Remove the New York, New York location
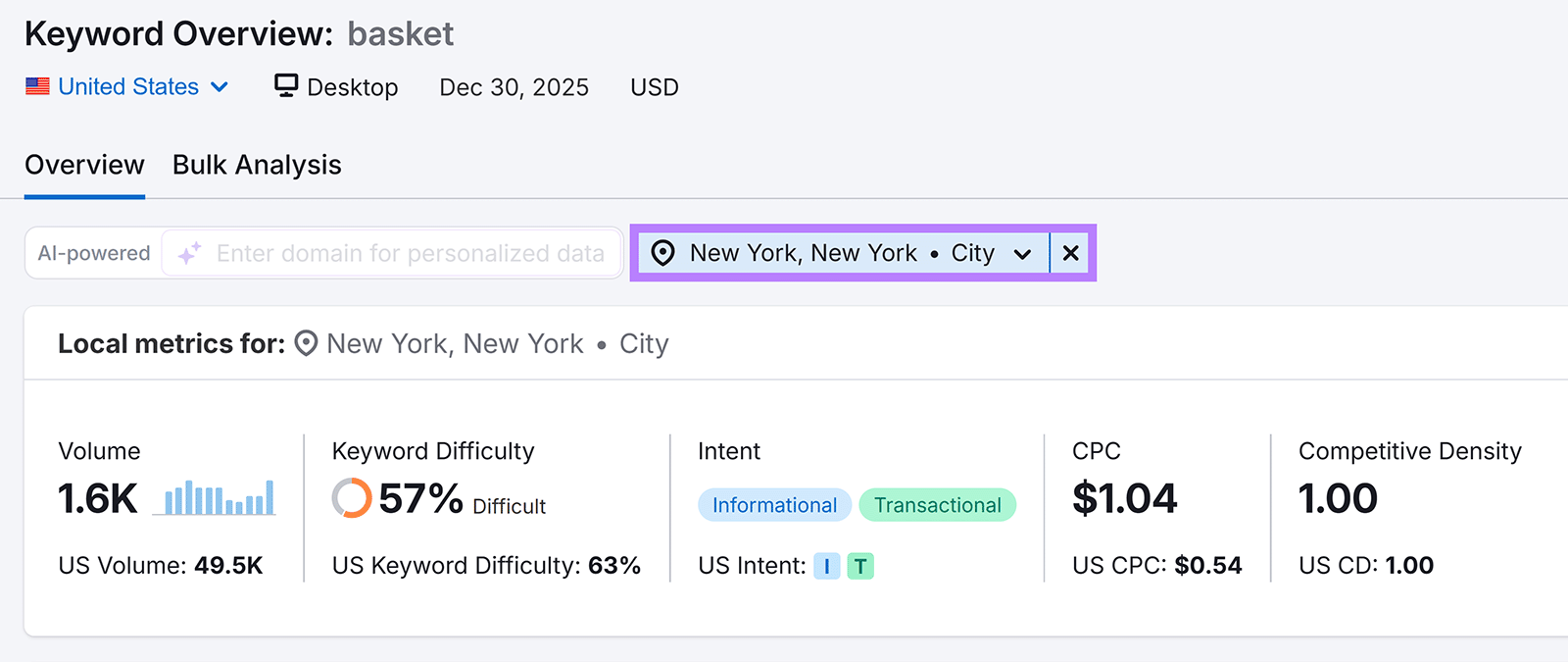This screenshot has width=1568, height=662. pos(1069,253)
